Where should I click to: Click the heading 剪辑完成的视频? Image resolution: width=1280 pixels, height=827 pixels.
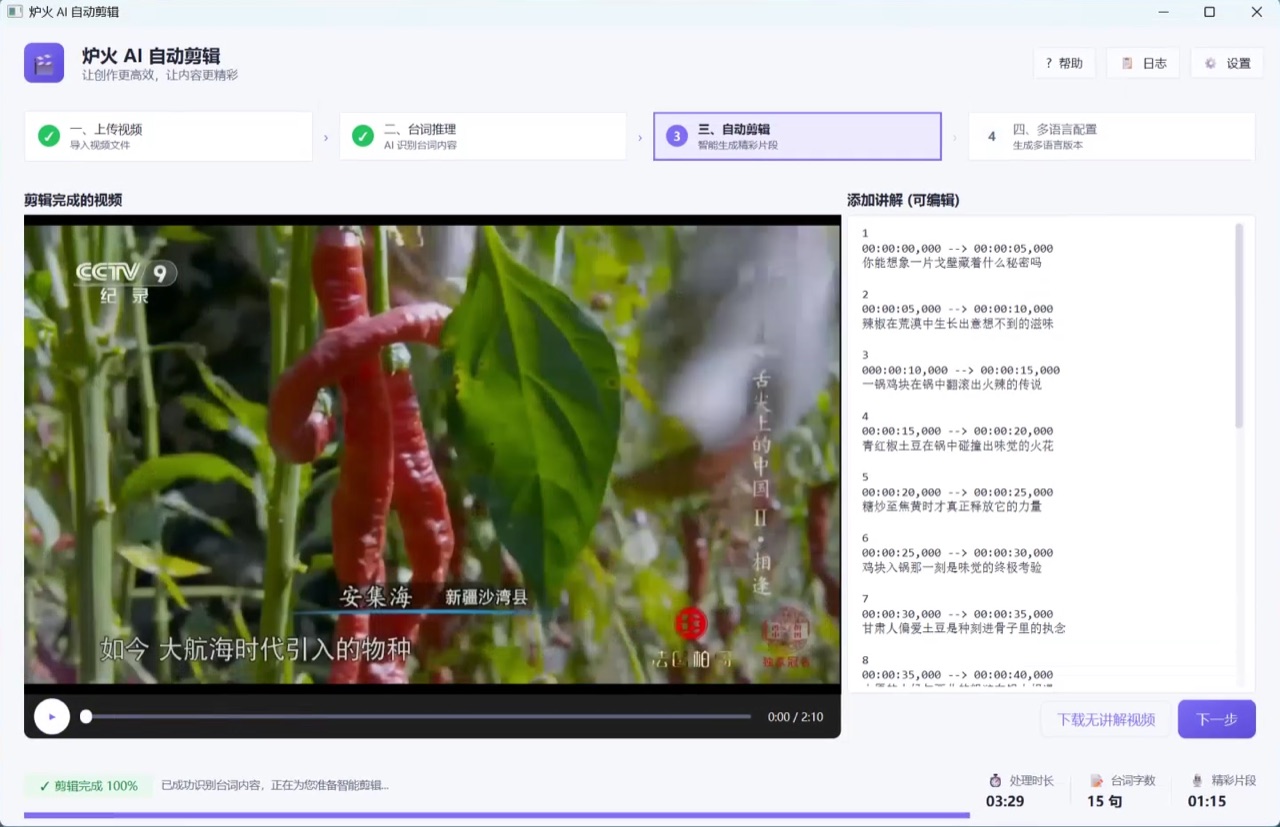coord(73,200)
